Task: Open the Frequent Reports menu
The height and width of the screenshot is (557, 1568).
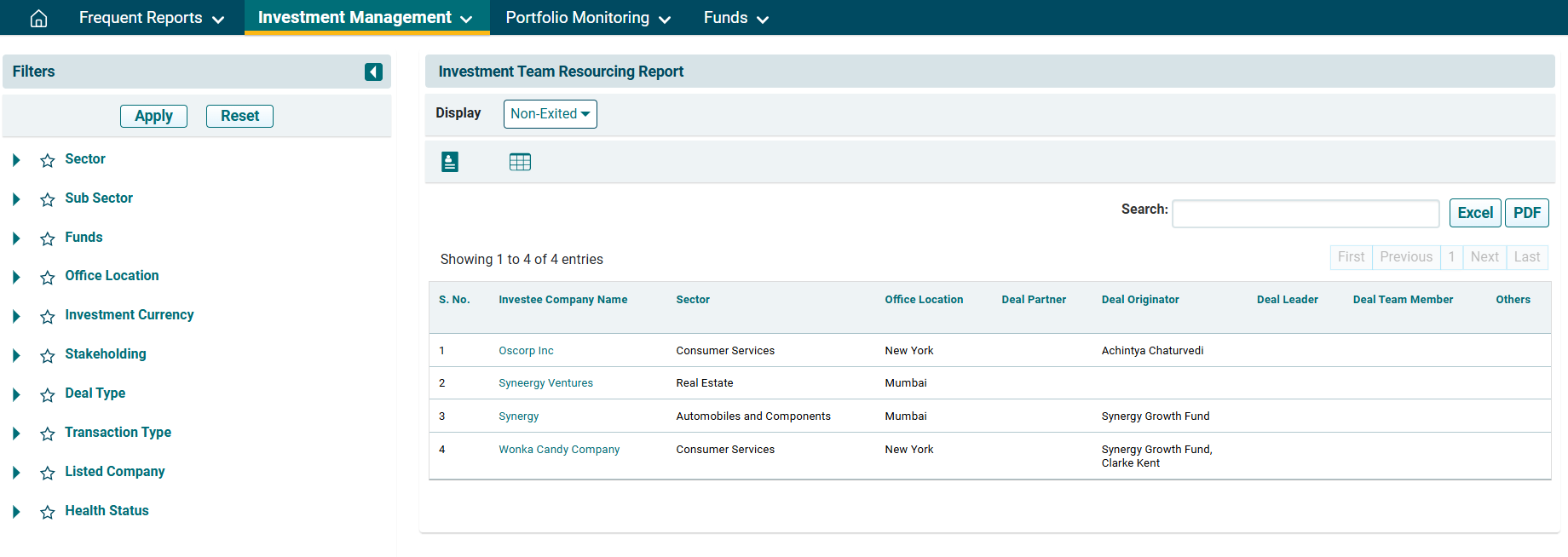Action: (151, 18)
